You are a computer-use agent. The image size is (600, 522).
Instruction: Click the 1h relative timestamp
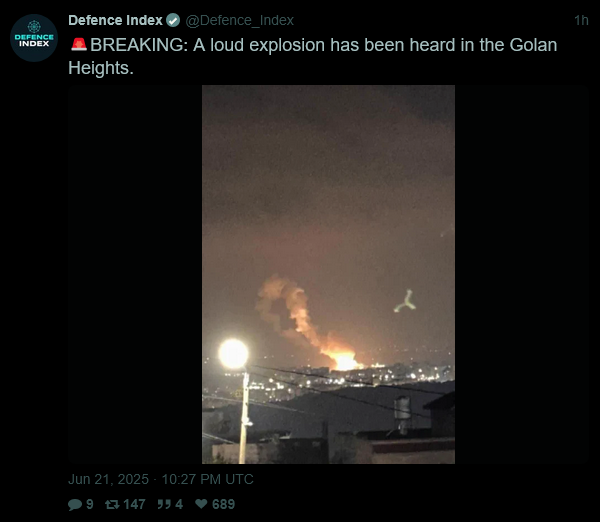pyautogui.click(x=581, y=20)
